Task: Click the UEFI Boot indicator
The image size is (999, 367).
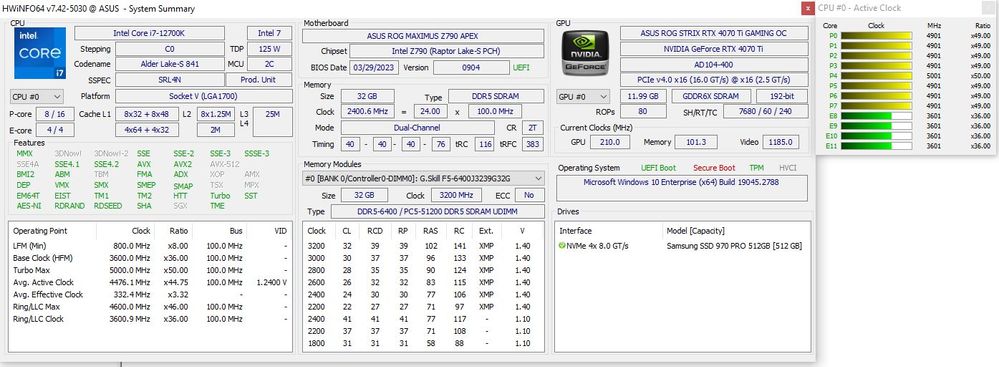Action: point(658,168)
